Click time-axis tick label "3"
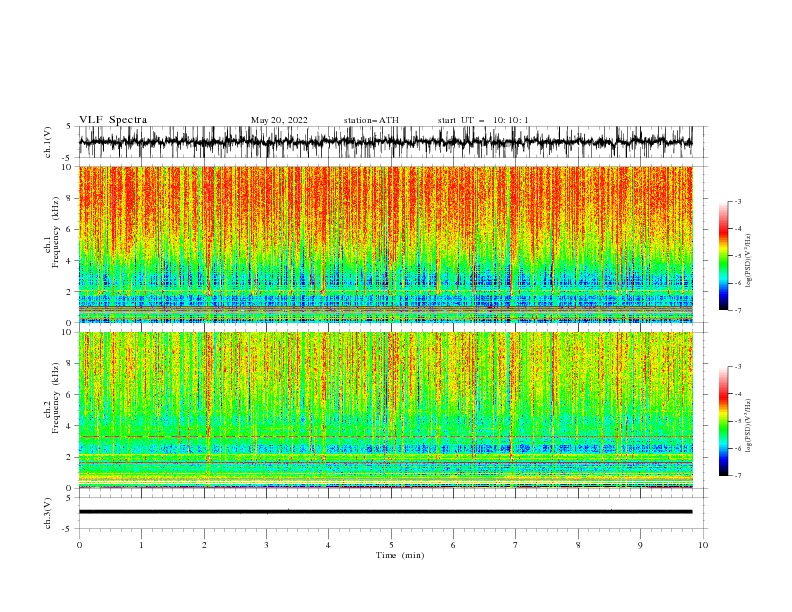Viewport: 792px width, 612px height. [266, 545]
